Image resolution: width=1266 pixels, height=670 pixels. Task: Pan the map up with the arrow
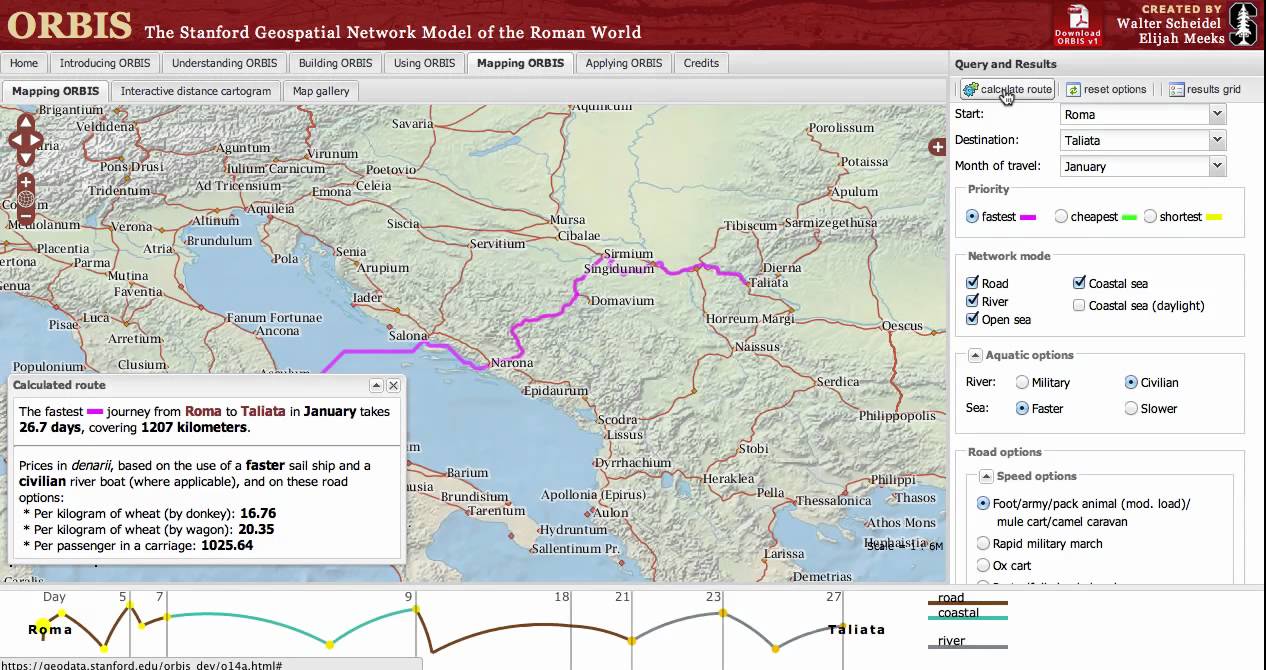click(x=26, y=122)
